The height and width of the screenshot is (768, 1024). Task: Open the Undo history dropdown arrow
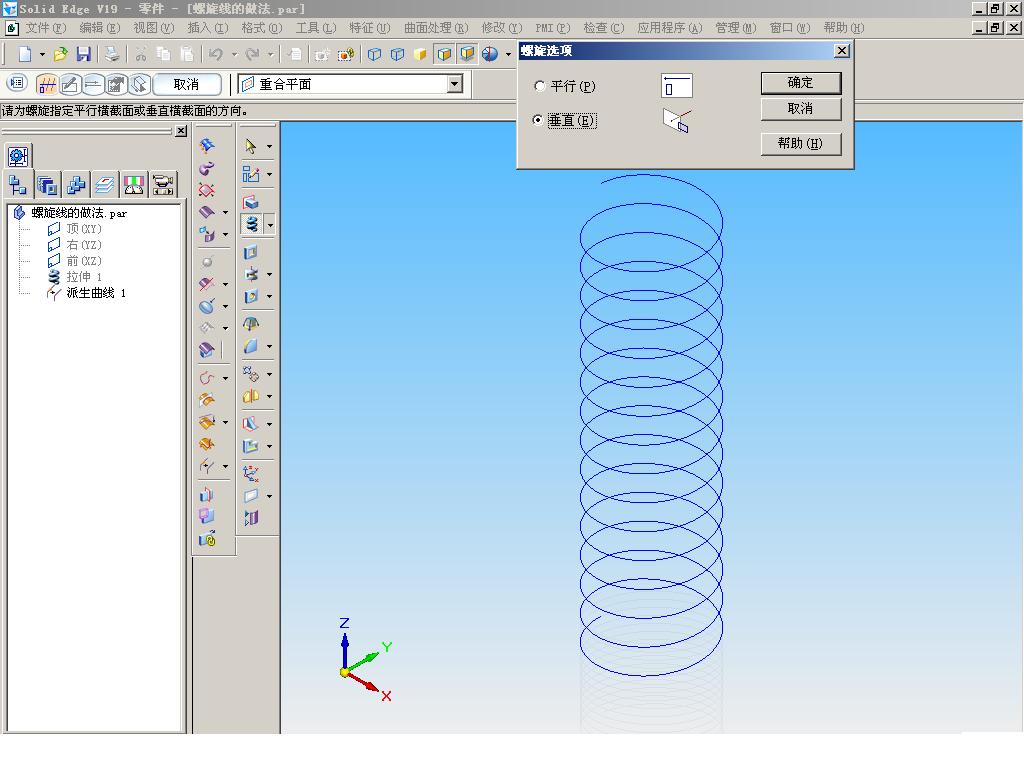pyautogui.click(x=234, y=54)
